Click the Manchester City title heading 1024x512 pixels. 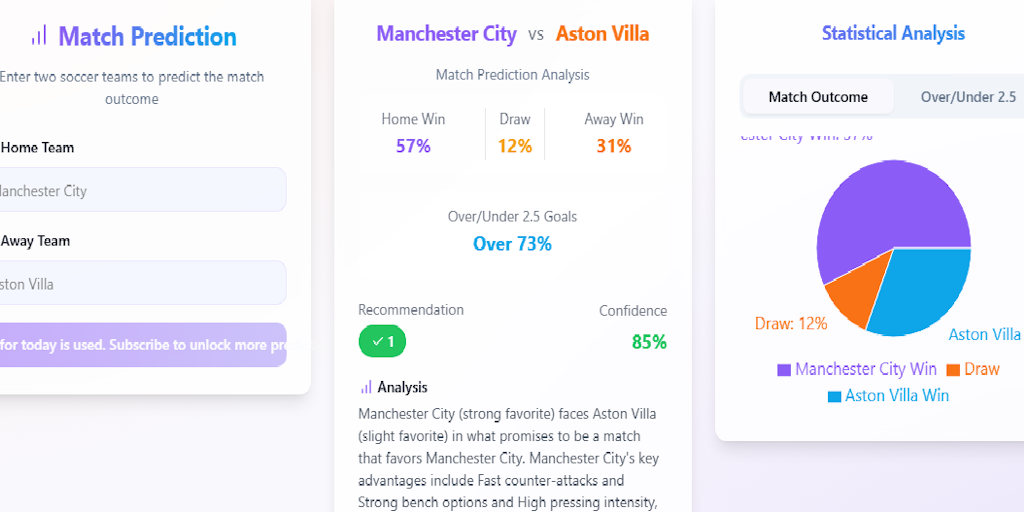pos(447,34)
